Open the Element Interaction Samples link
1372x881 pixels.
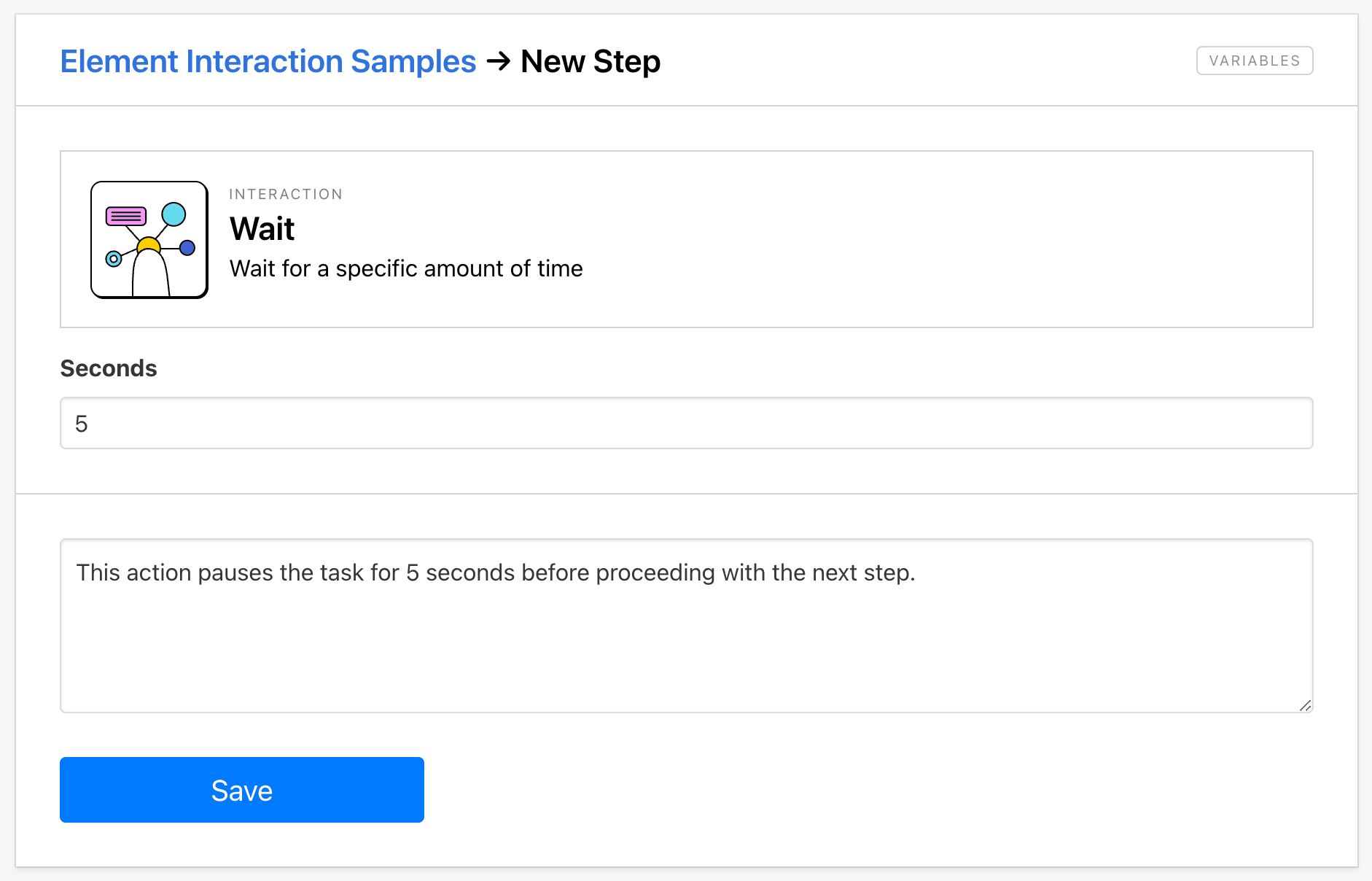tap(268, 61)
